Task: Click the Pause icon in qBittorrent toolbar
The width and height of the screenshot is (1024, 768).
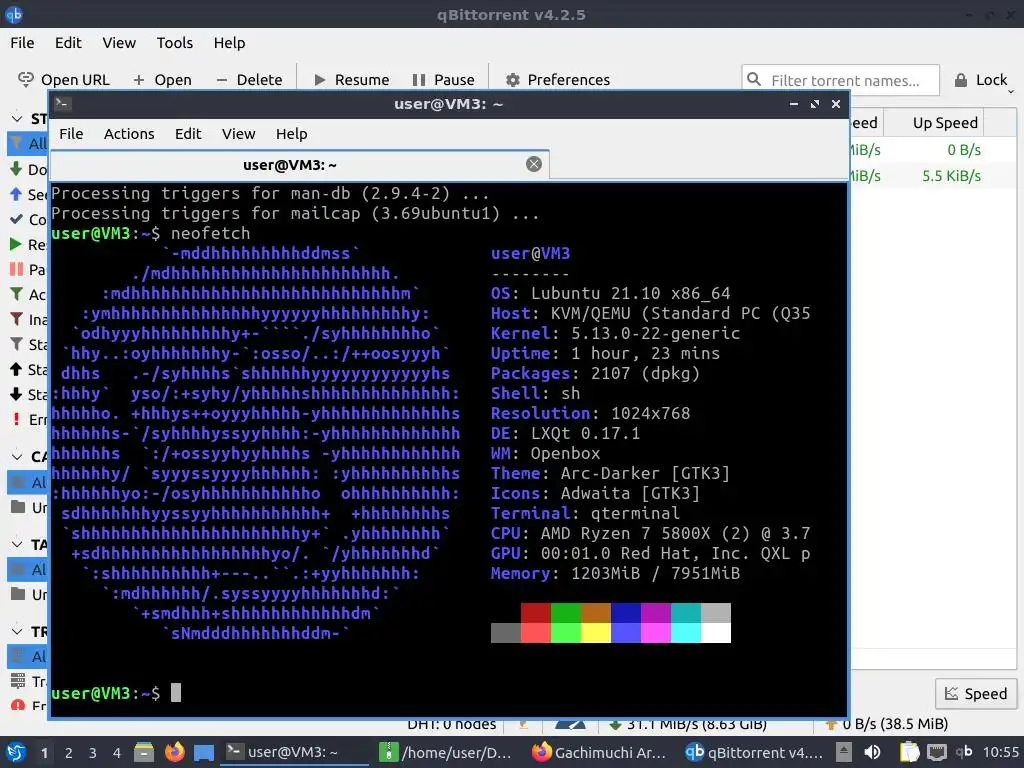Action: point(419,80)
